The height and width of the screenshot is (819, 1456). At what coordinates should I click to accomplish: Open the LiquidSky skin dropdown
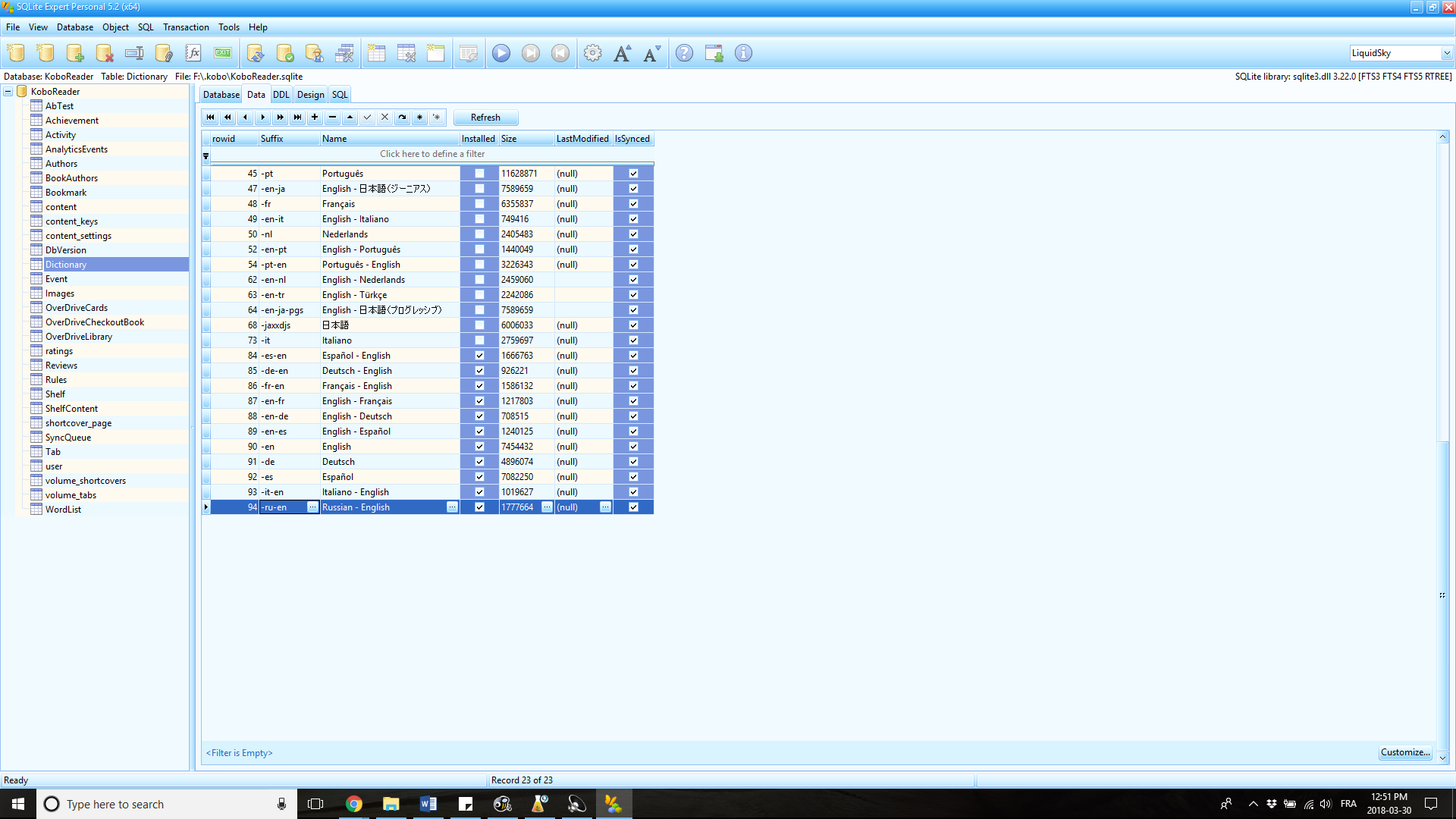1446,53
